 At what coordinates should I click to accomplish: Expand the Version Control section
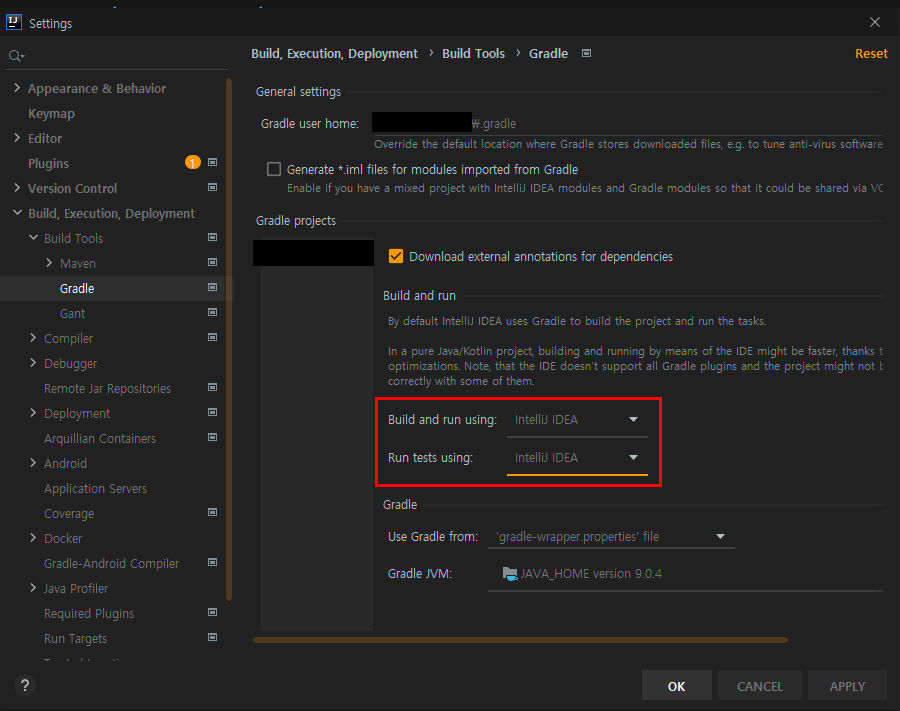[17, 188]
